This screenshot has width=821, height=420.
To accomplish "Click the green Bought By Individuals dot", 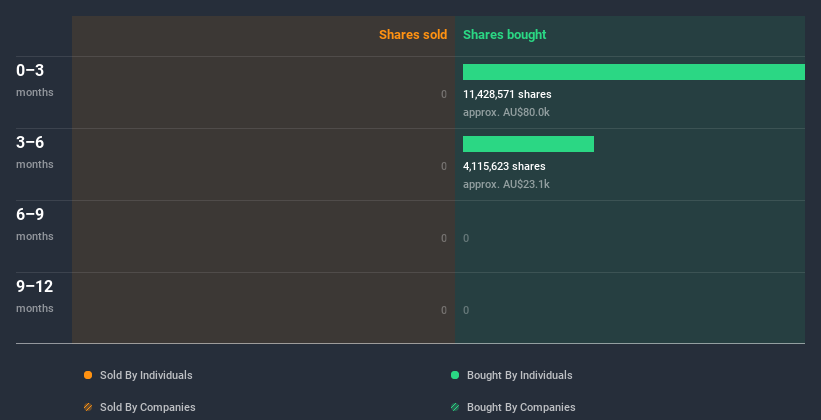I will (455, 375).
